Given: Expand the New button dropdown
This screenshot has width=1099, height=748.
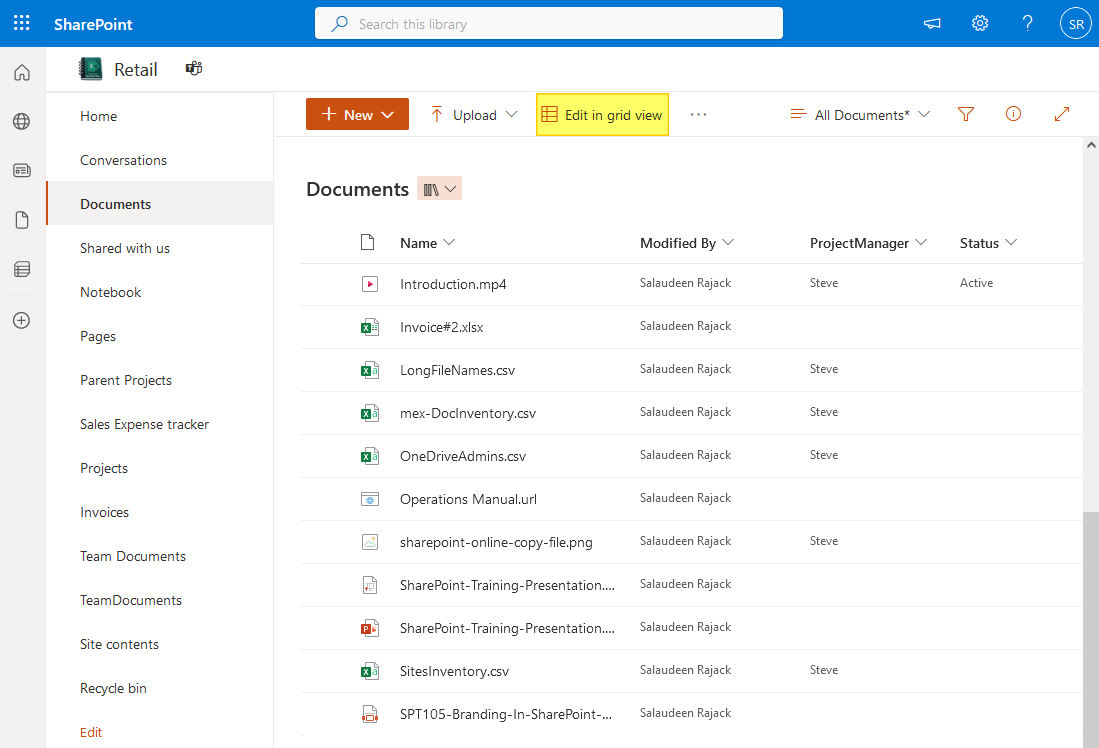Looking at the screenshot, I should pos(357,115).
